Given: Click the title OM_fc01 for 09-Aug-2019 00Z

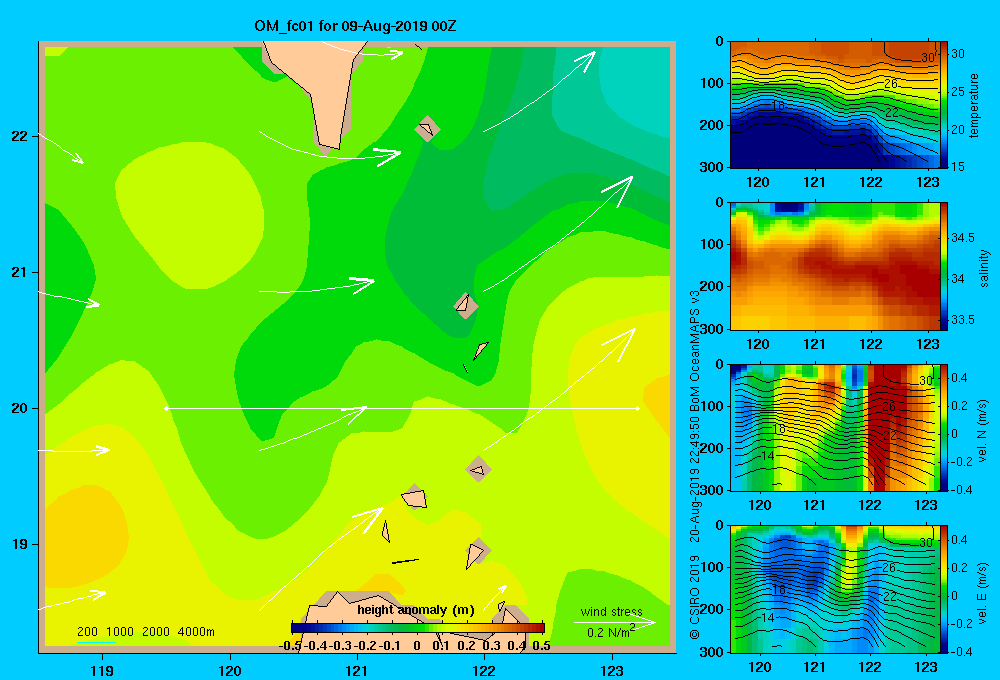Looking at the screenshot, I should tap(355, 26).
